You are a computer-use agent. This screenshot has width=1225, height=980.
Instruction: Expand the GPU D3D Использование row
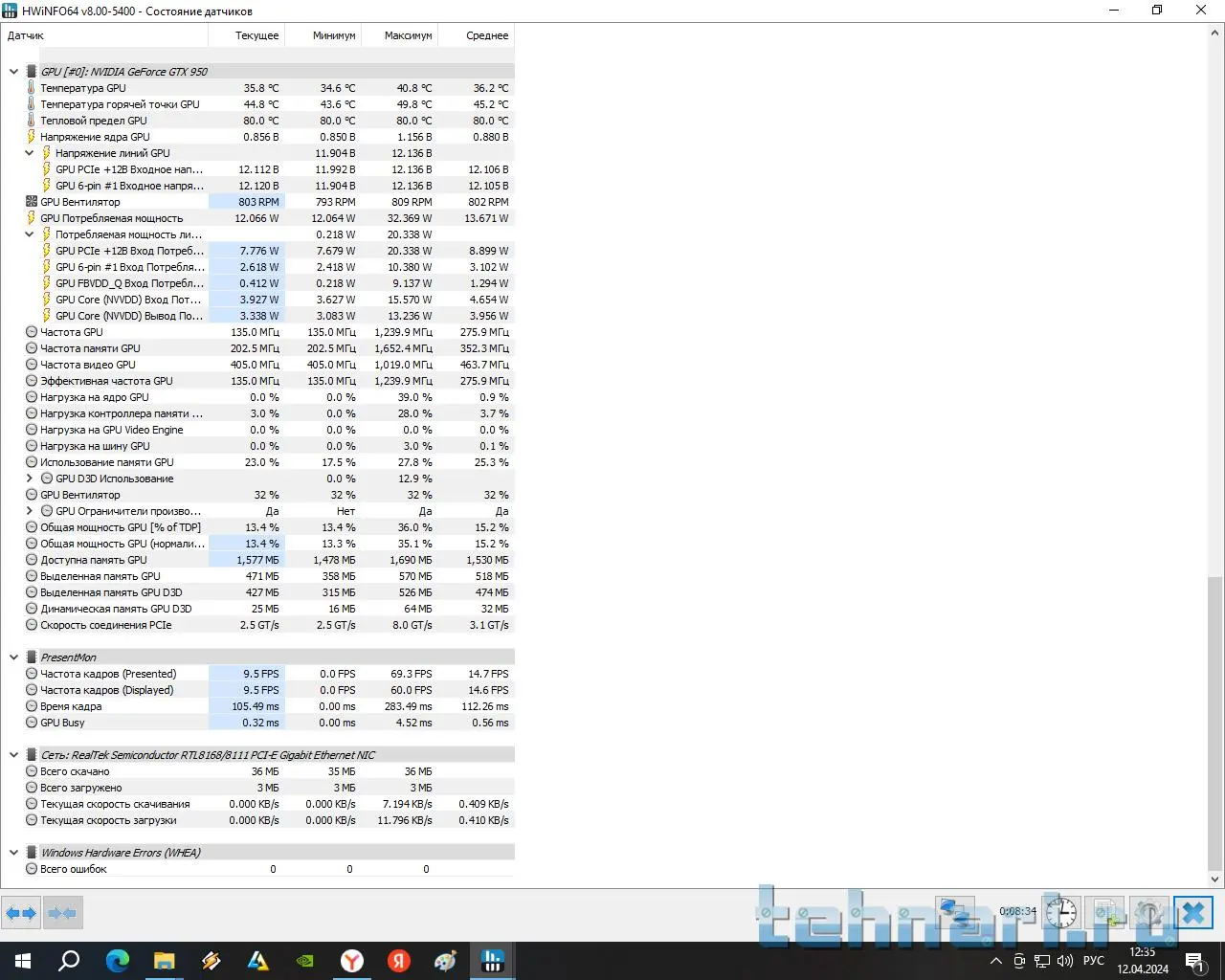click(x=29, y=479)
